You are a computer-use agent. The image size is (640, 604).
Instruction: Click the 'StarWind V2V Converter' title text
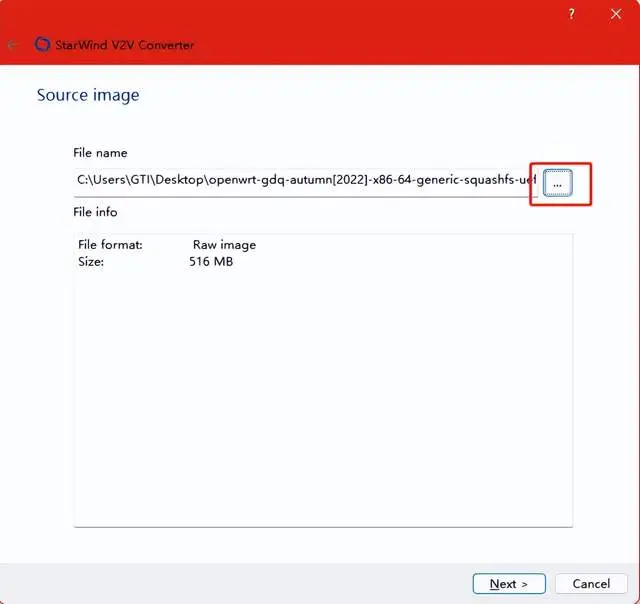[124, 45]
